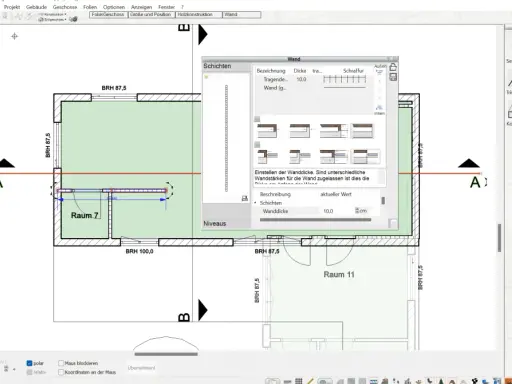Click the horizontal scrollbar under Wanddicke
The width and height of the screenshot is (512, 384).
click(315, 220)
